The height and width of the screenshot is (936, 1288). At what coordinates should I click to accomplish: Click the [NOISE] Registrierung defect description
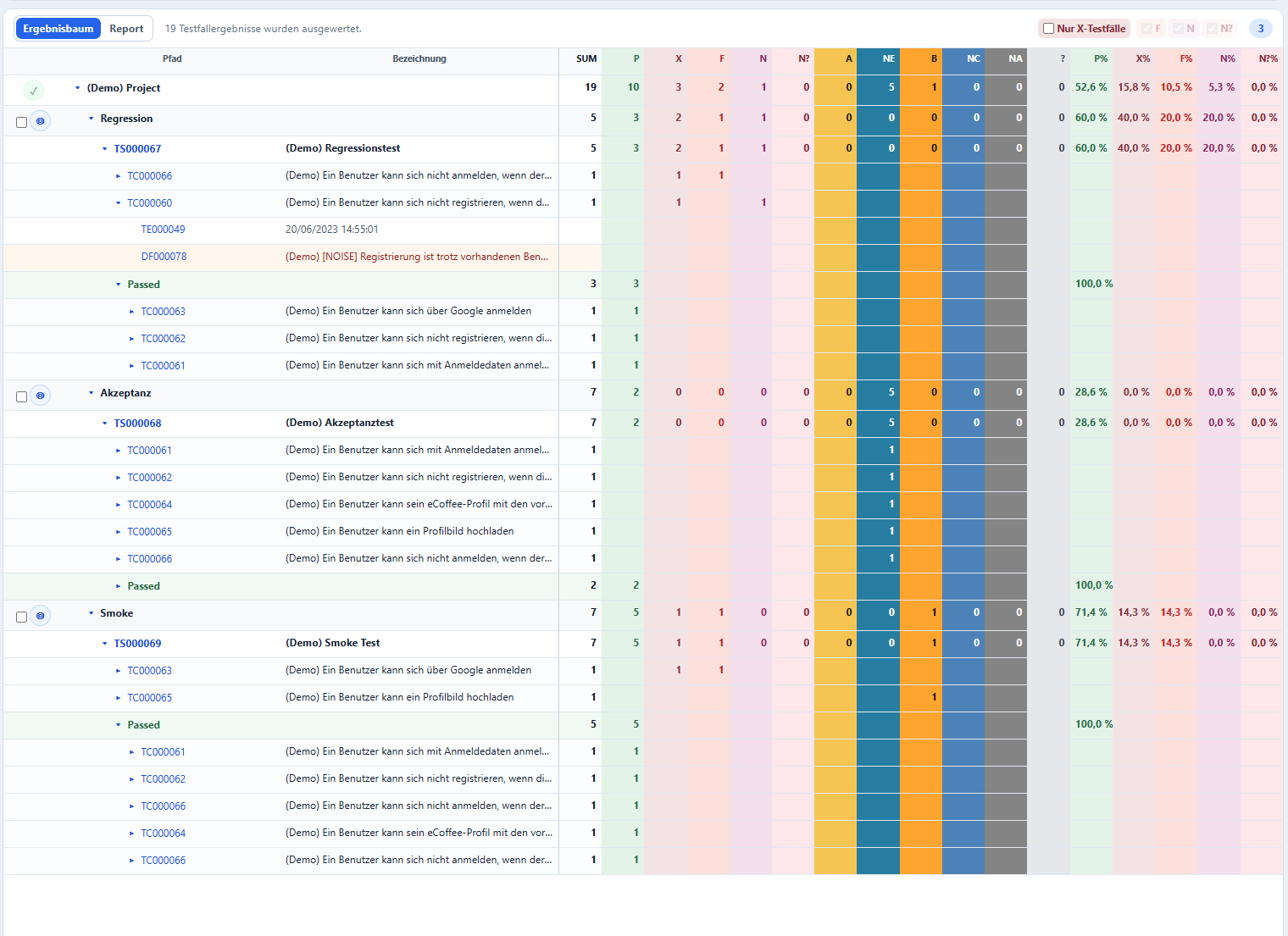(417, 257)
